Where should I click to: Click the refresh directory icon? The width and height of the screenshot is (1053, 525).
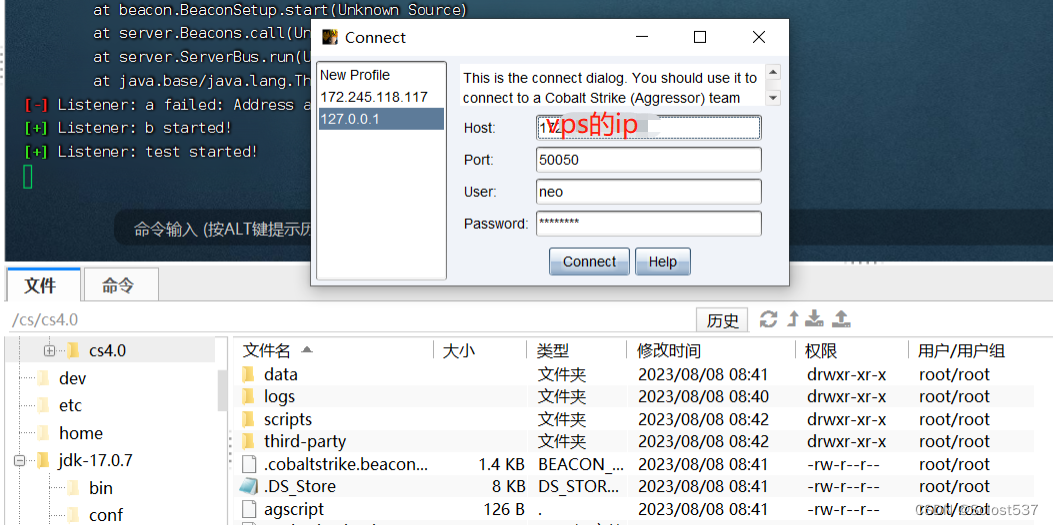[768, 319]
